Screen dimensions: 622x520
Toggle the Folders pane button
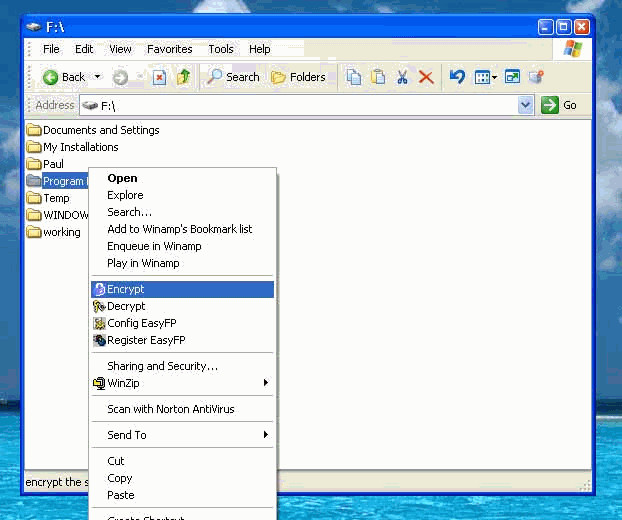click(298, 77)
